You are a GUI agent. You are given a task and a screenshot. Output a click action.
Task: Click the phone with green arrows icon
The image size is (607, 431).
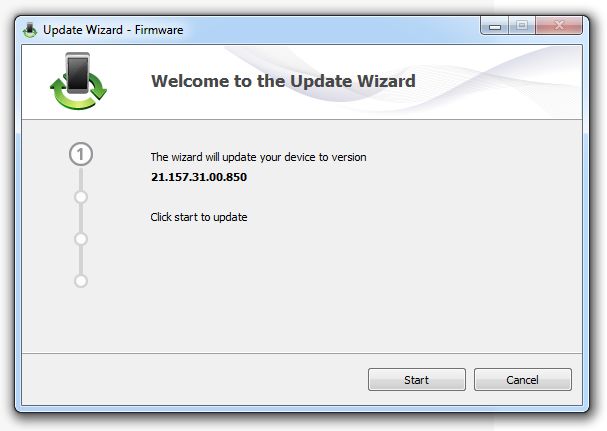pyautogui.click(x=78, y=81)
